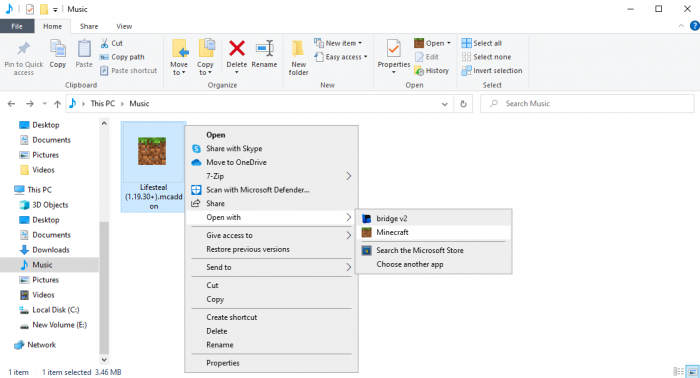The width and height of the screenshot is (700, 378).
Task: Choose Properties in the context menu
Action: point(271,363)
